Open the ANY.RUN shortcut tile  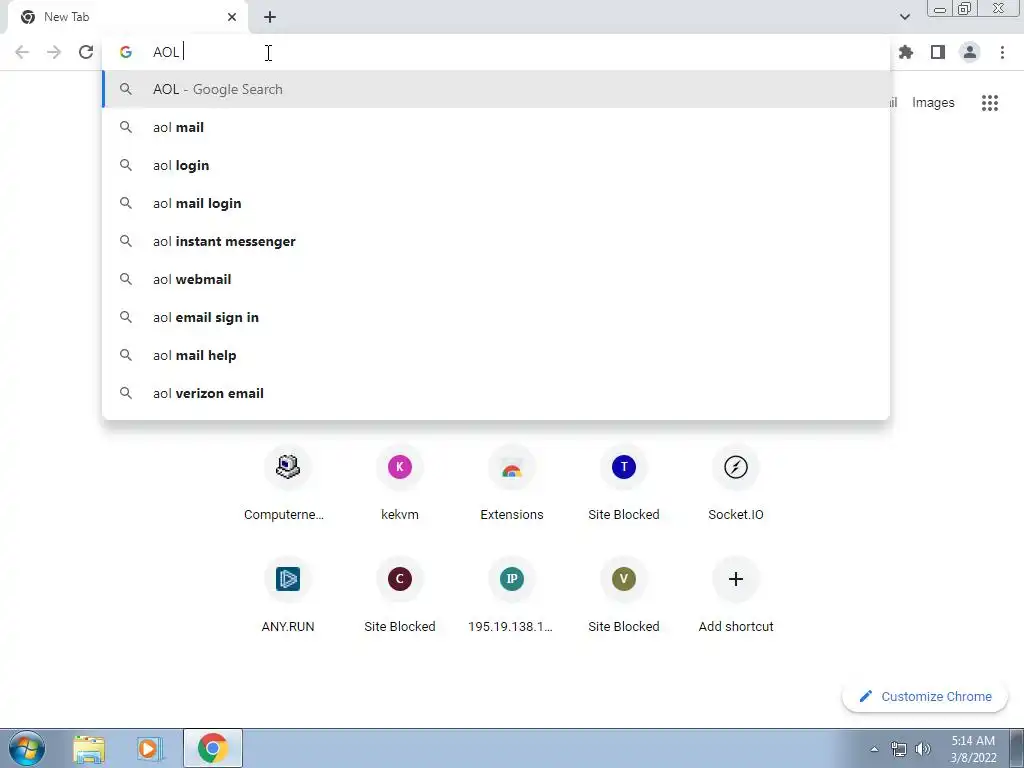click(287, 596)
